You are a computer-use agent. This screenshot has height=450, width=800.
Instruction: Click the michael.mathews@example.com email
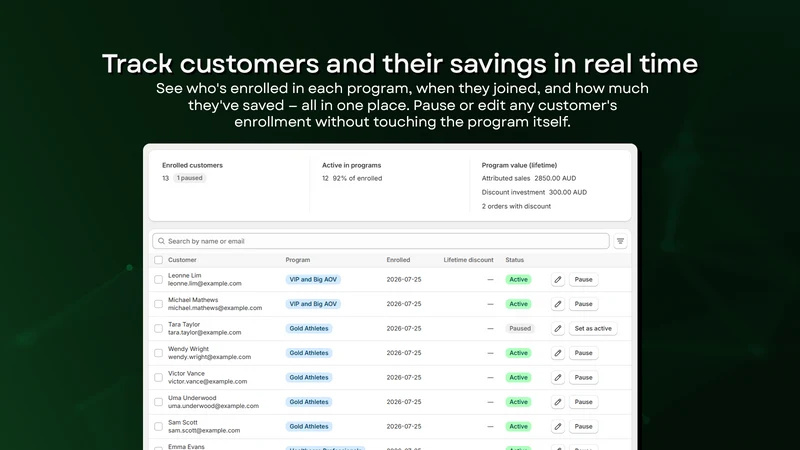pos(215,308)
